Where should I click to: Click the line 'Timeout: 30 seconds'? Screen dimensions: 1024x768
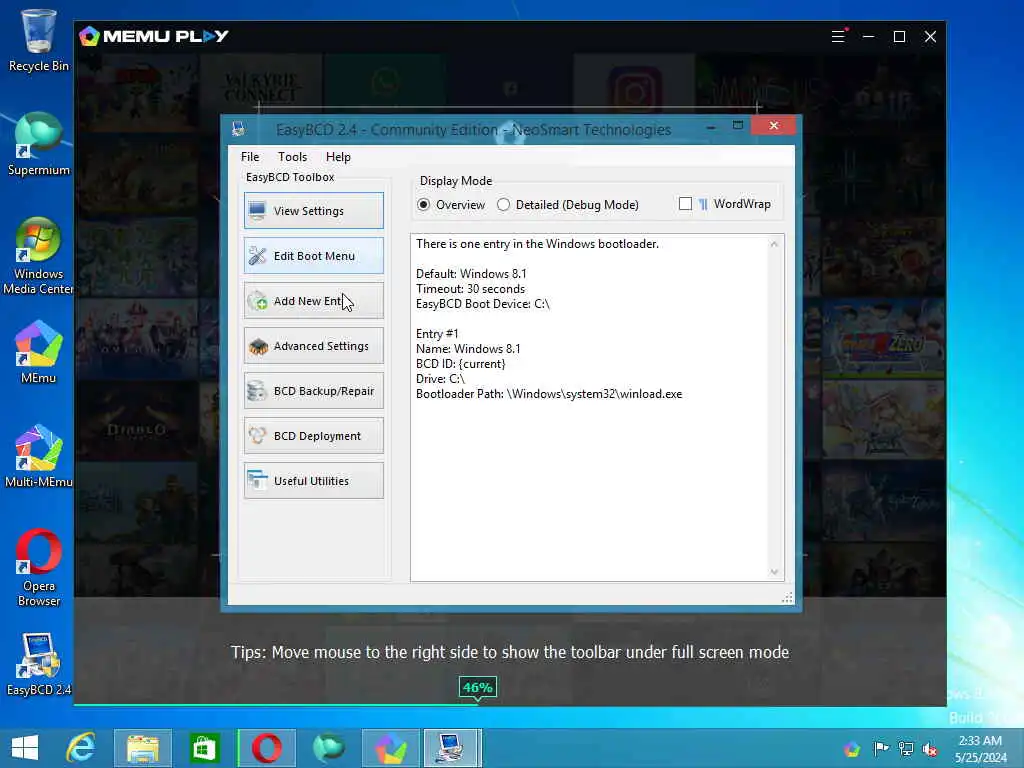[x=470, y=289]
